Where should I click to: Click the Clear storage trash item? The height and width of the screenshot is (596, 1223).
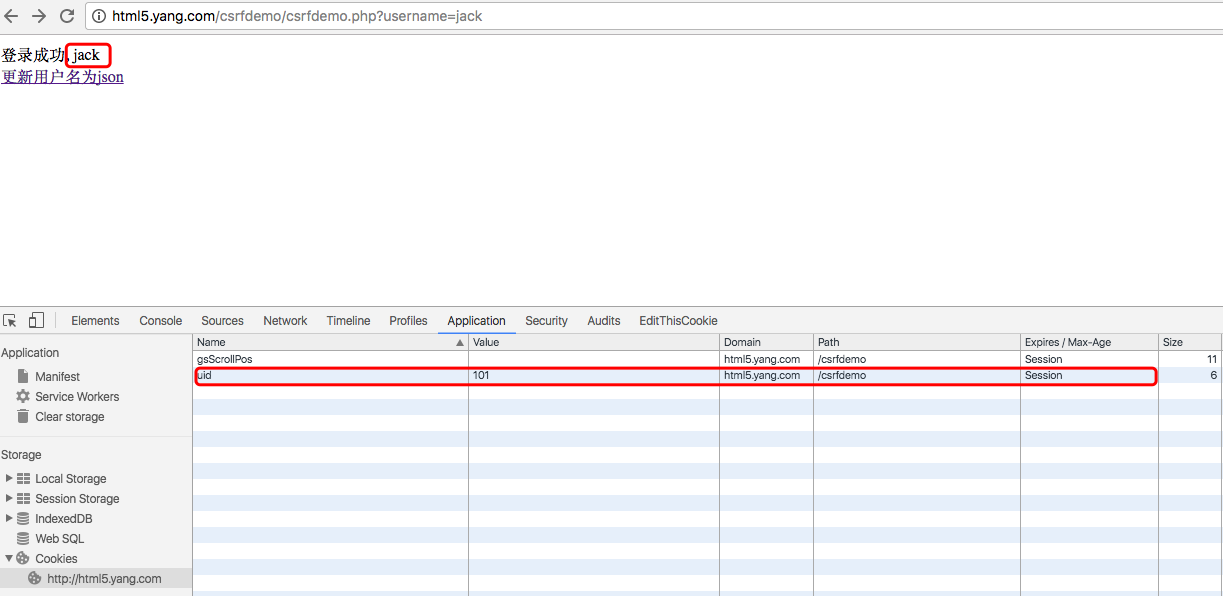point(69,417)
